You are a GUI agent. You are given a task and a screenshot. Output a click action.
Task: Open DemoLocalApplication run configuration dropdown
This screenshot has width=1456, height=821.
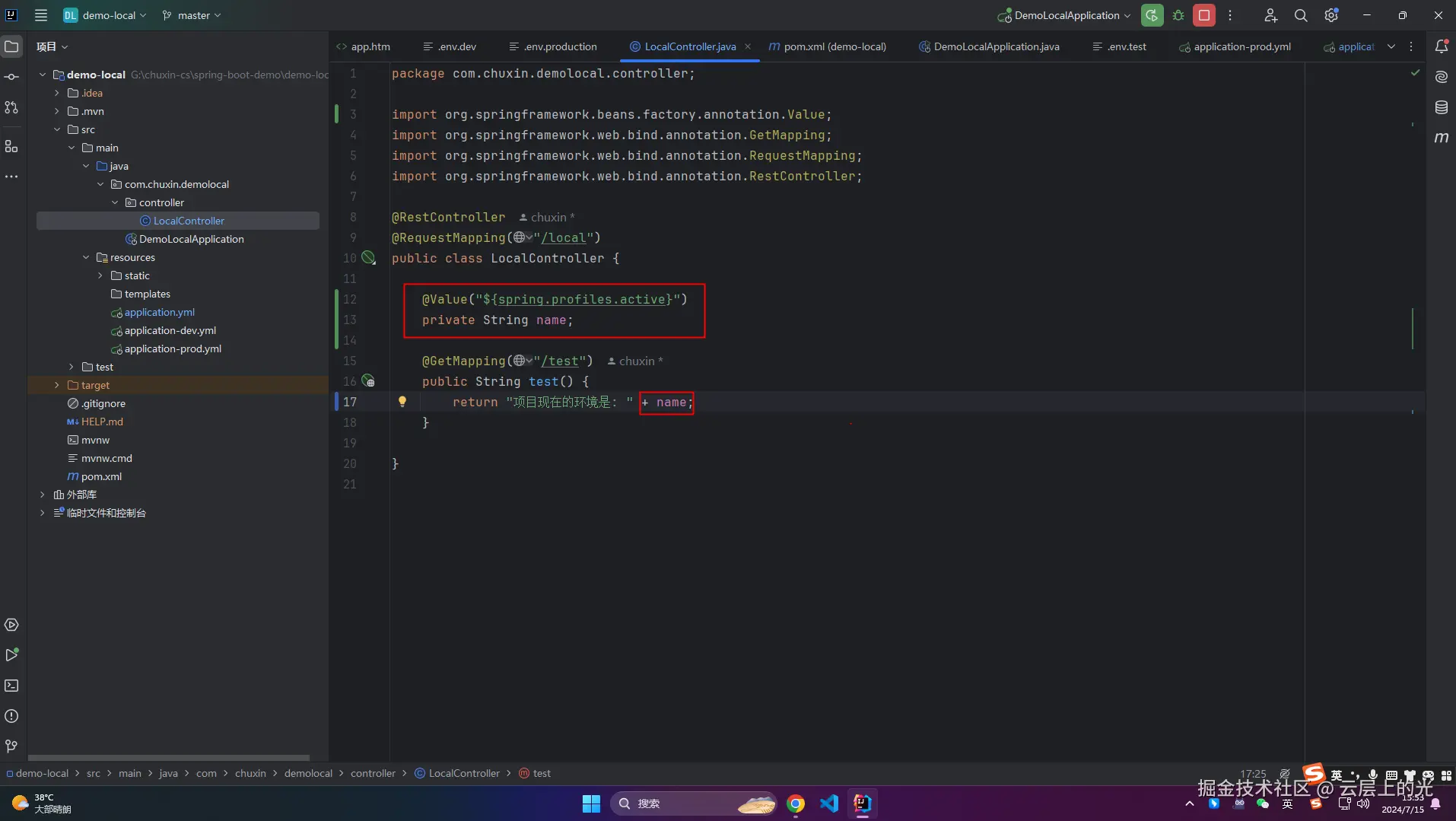pyautogui.click(x=1064, y=15)
